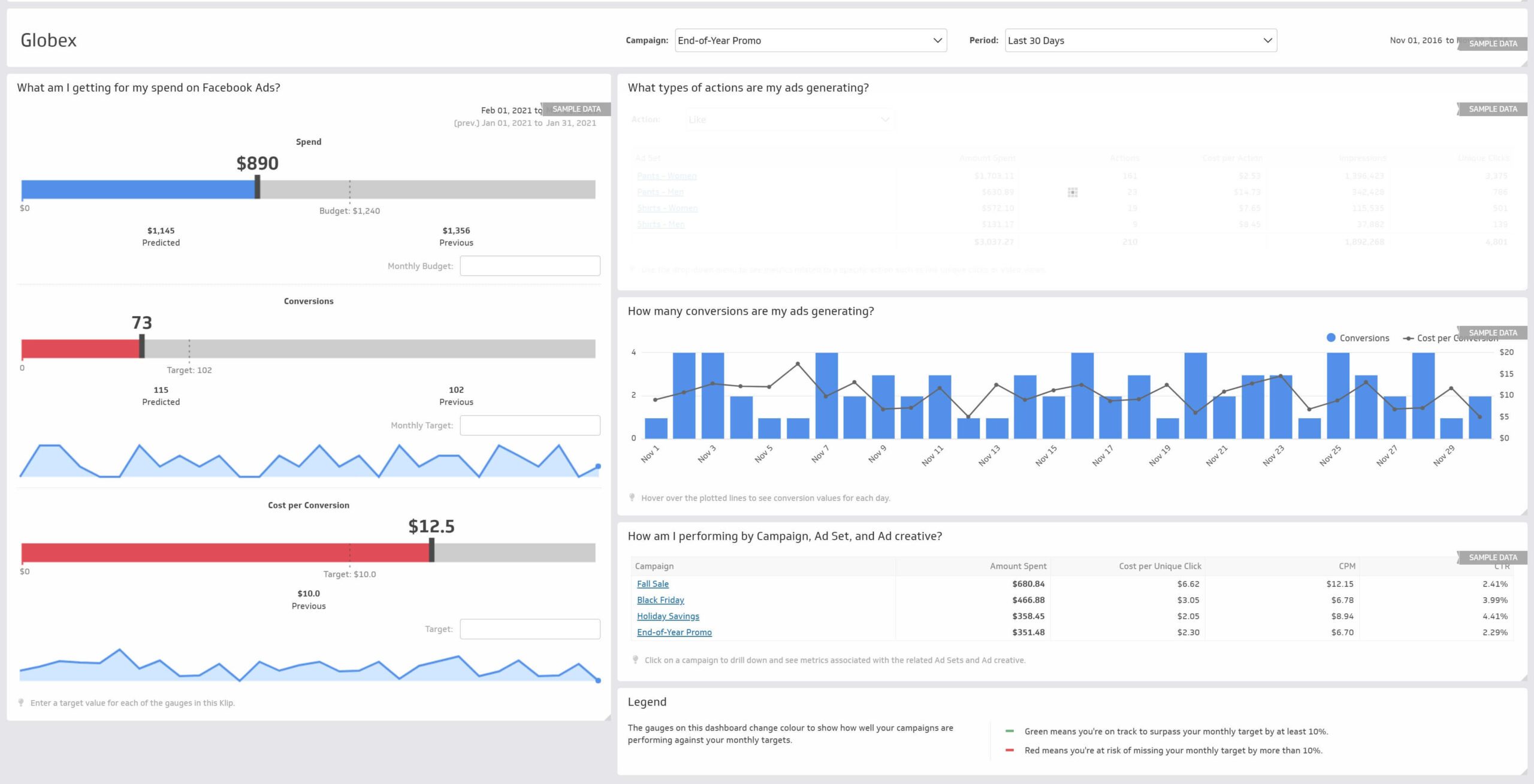The height and width of the screenshot is (784, 1534).
Task: Open the Period dropdown showing Last 30 Days
Action: tap(1139, 40)
